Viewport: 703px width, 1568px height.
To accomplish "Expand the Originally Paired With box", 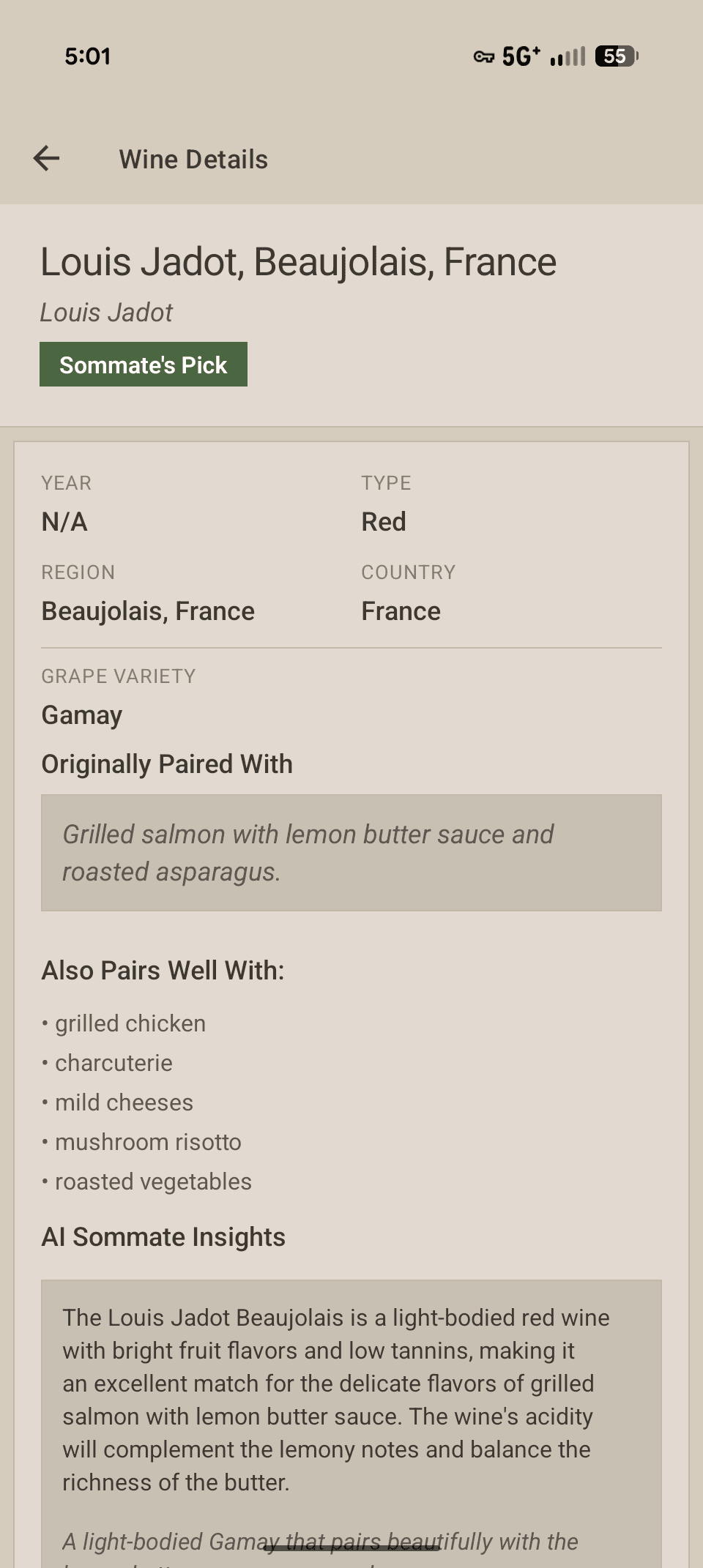I will pyautogui.click(x=351, y=852).
